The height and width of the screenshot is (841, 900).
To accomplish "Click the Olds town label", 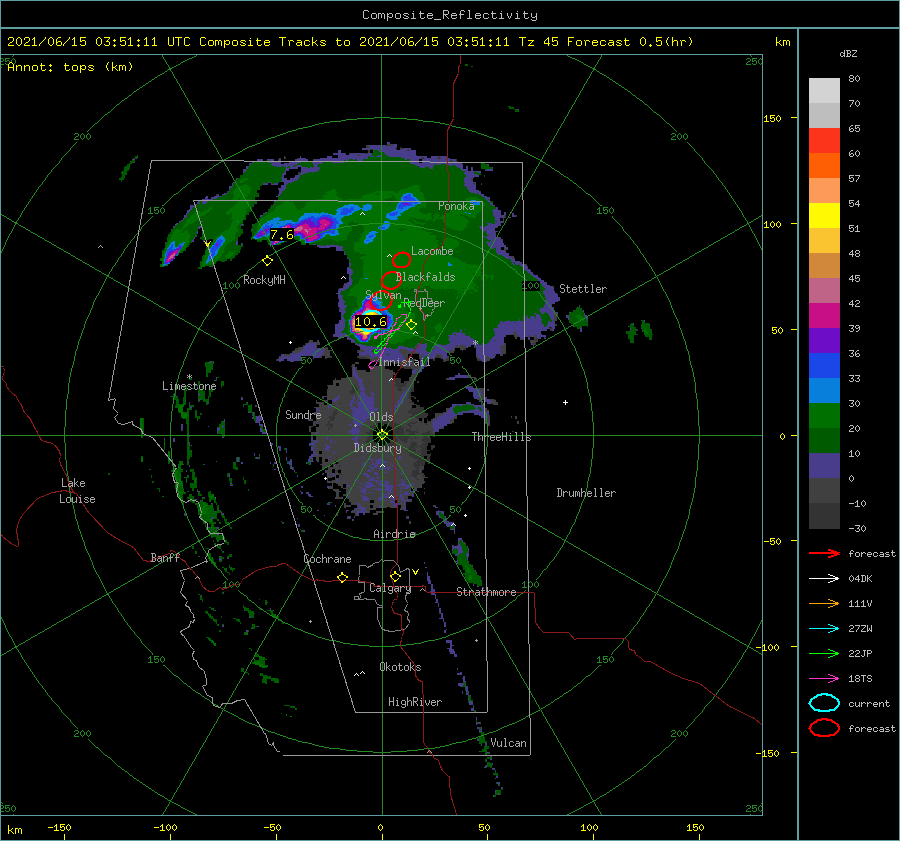I will [381, 417].
